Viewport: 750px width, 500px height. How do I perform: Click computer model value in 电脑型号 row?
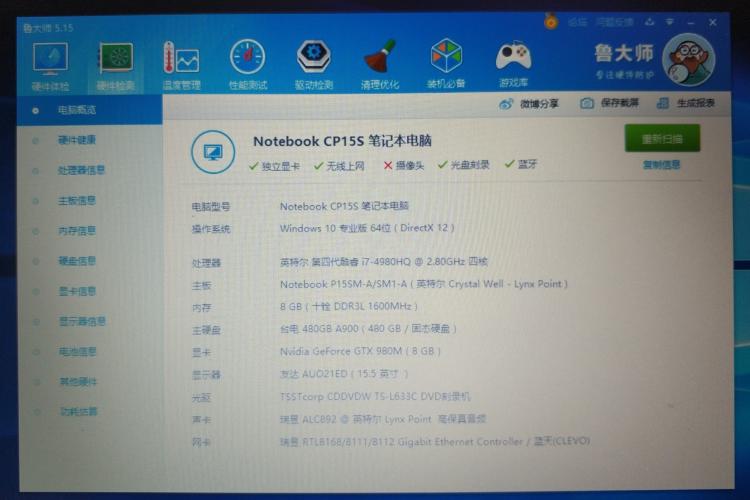click(344, 206)
